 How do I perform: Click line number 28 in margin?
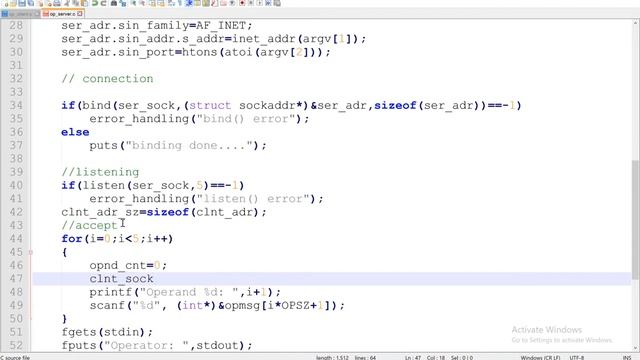(16, 25)
